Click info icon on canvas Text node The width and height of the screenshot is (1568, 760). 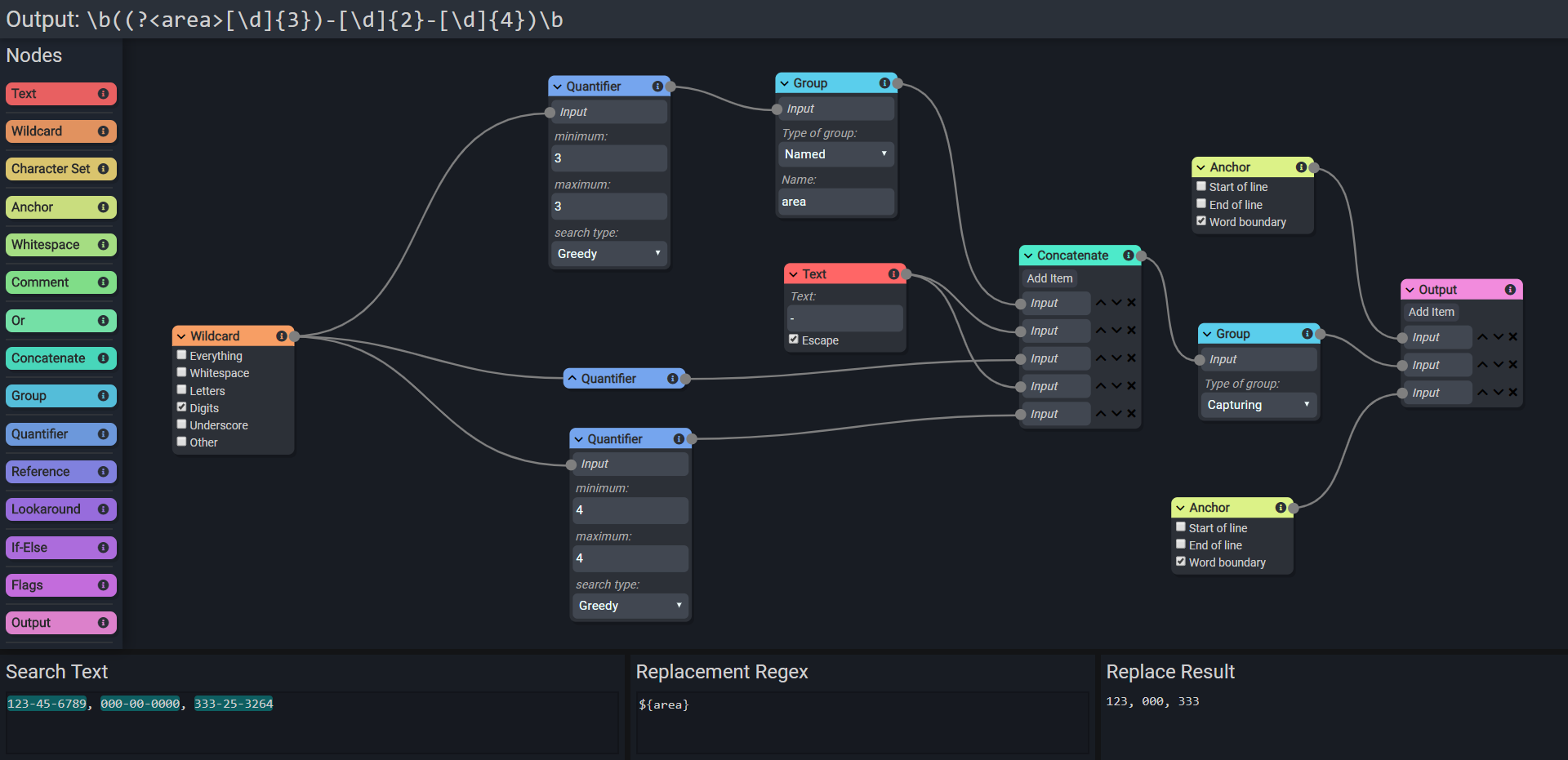click(893, 274)
